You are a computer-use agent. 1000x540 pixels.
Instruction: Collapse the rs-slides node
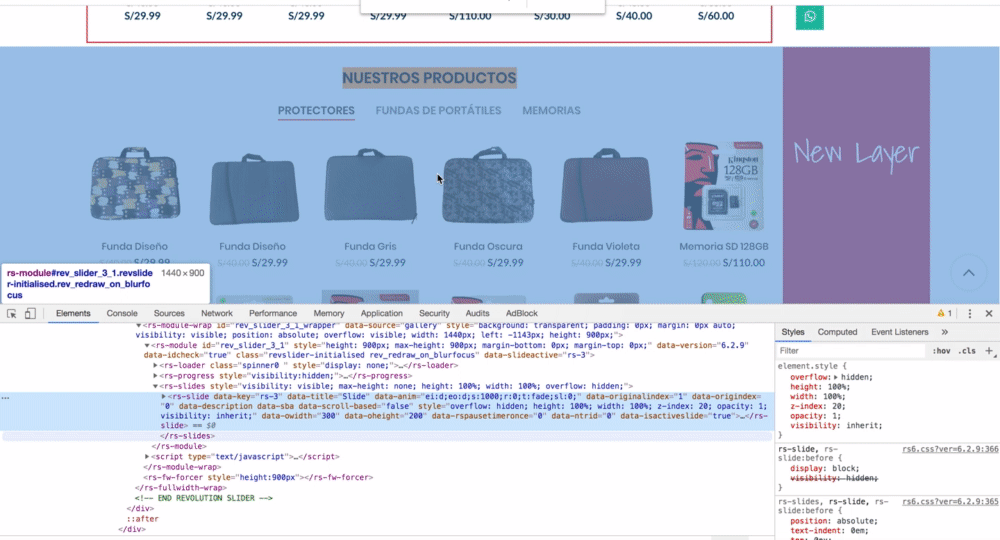[x=155, y=386]
